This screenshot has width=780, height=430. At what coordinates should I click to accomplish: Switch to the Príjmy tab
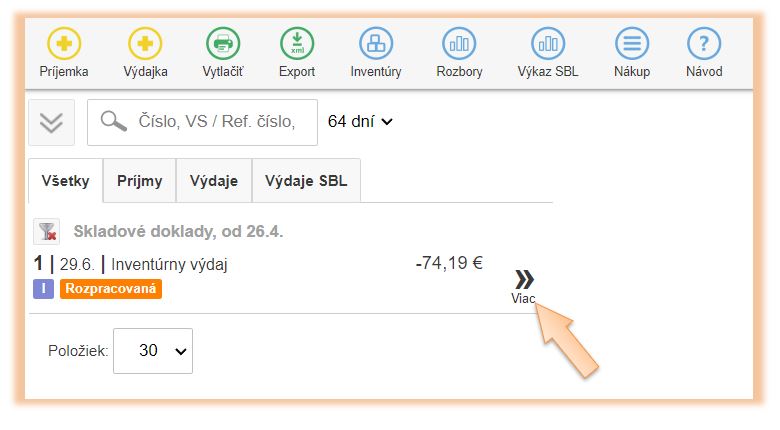click(x=139, y=181)
